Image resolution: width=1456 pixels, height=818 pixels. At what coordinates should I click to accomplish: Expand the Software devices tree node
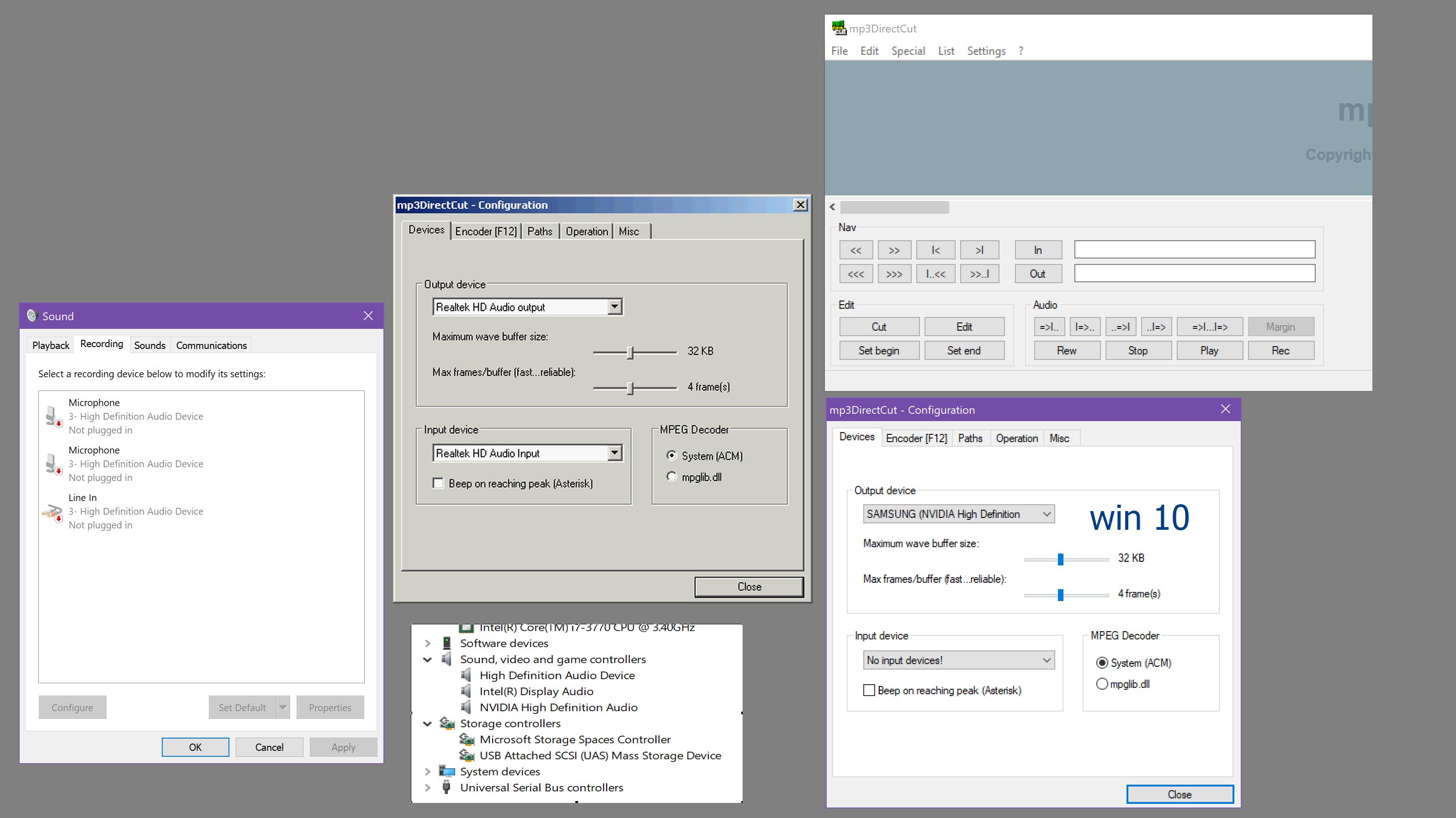[428, 643]
